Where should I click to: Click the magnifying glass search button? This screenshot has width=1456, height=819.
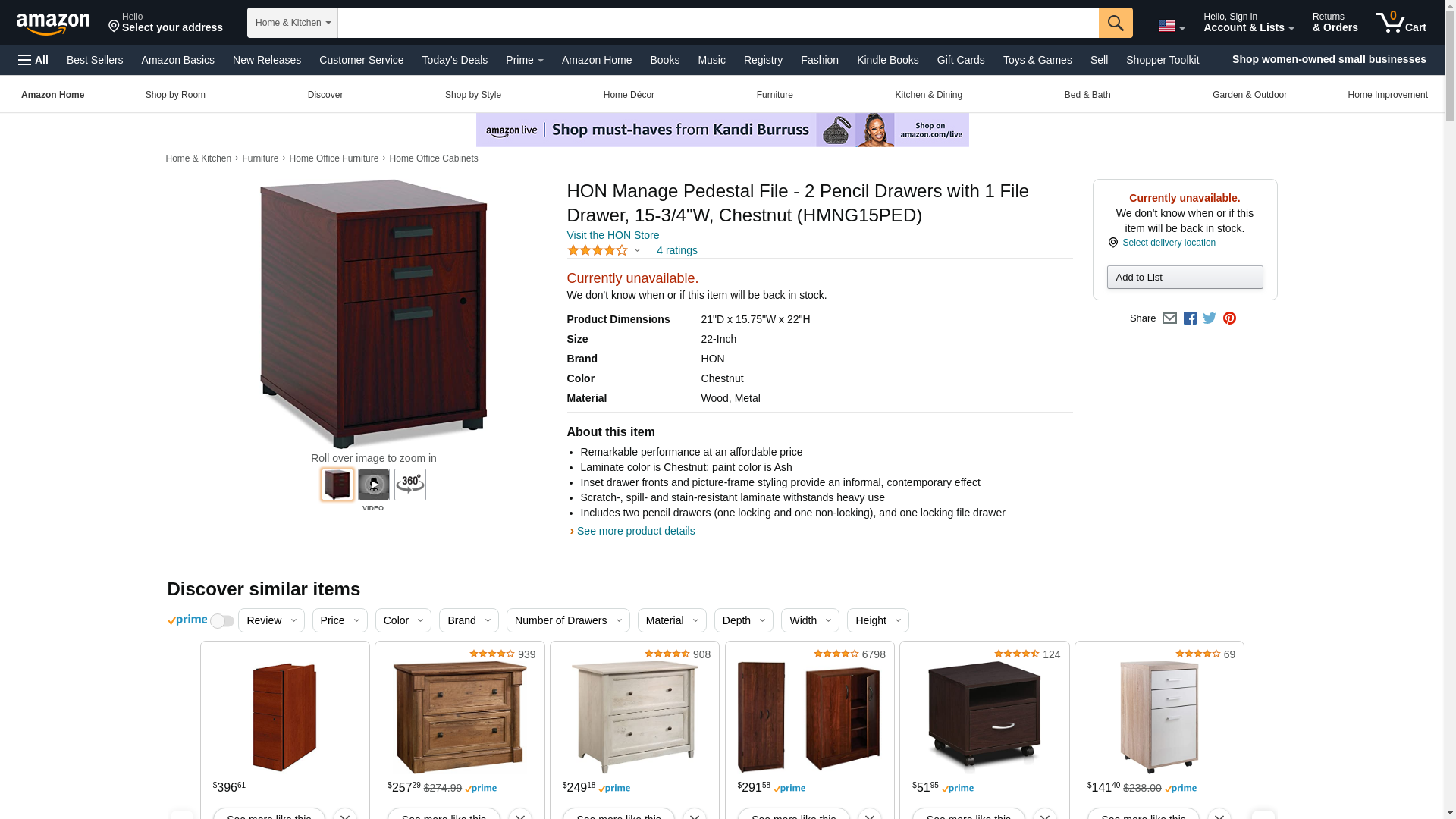pyautogui.click(x=1115, y=23)
